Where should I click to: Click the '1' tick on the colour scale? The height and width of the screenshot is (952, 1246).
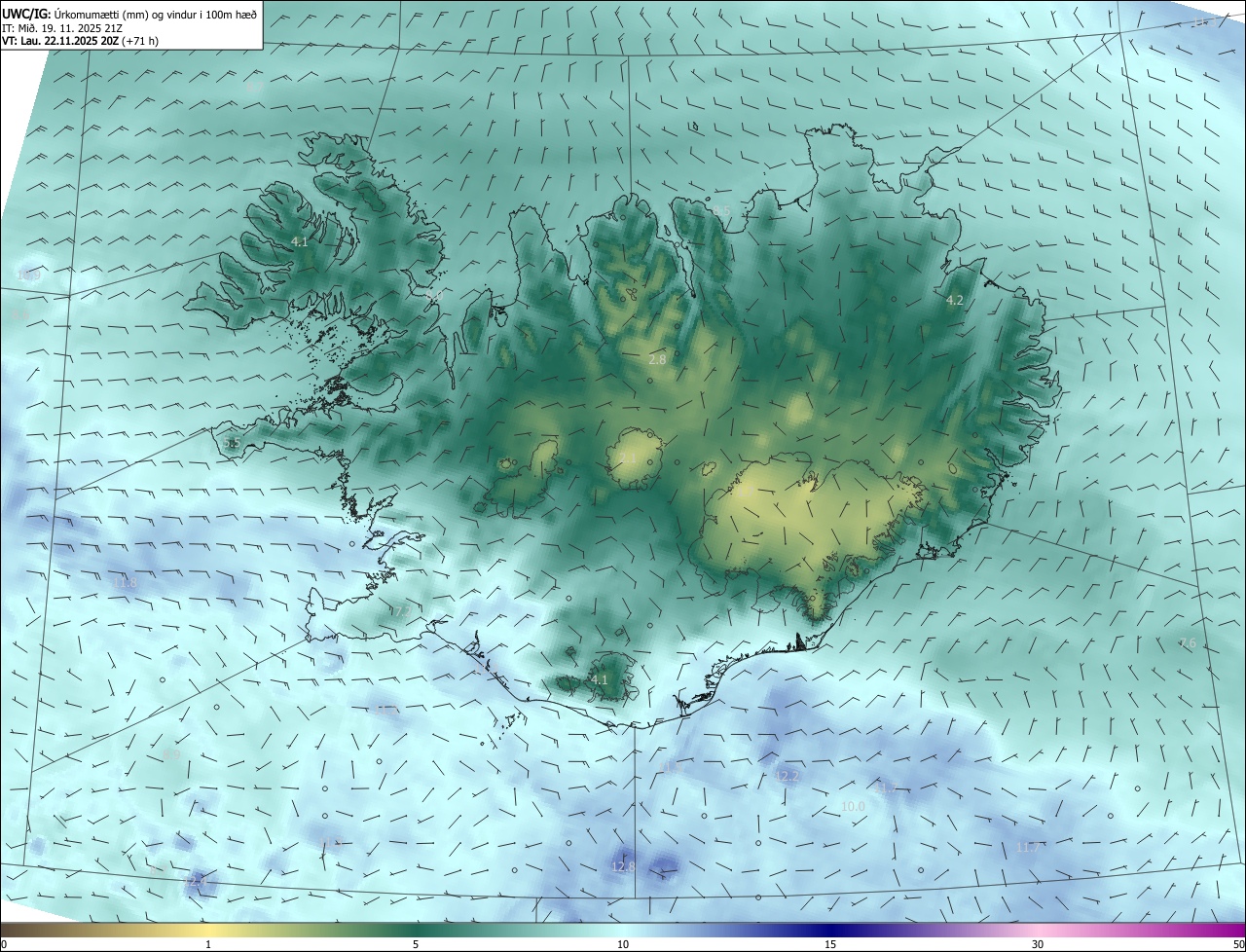click(208, 944)
